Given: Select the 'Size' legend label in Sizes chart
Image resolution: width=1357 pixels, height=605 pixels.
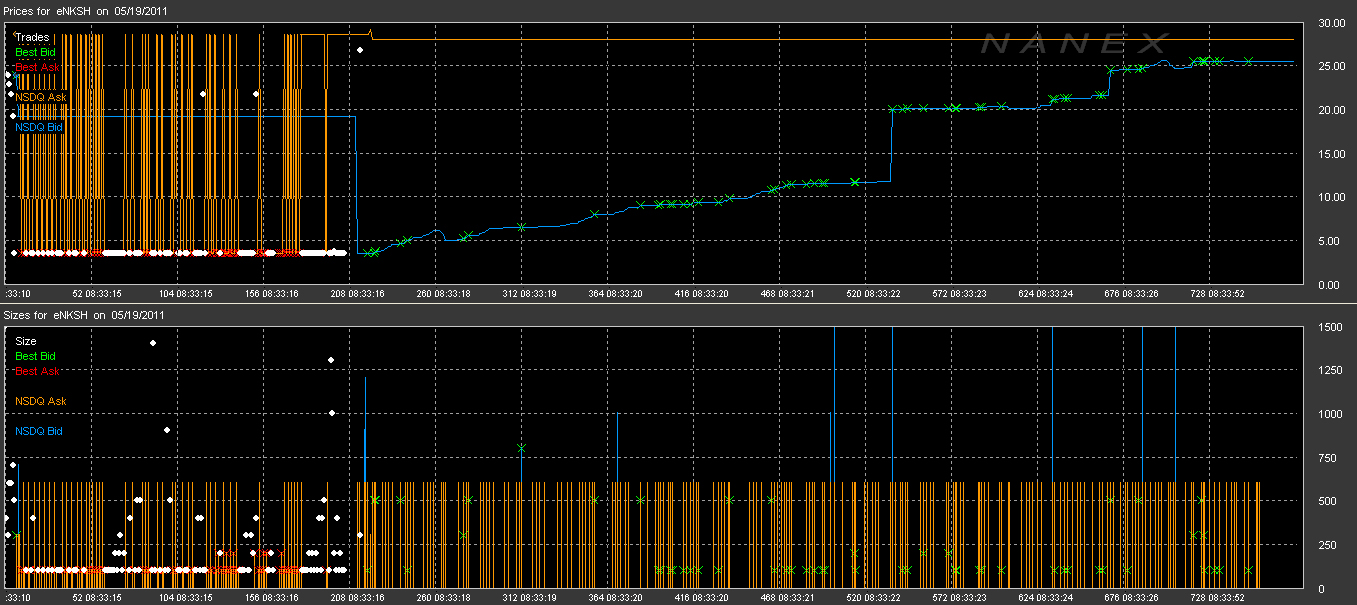Looking at the screenshot, I should tap(25, 341).
